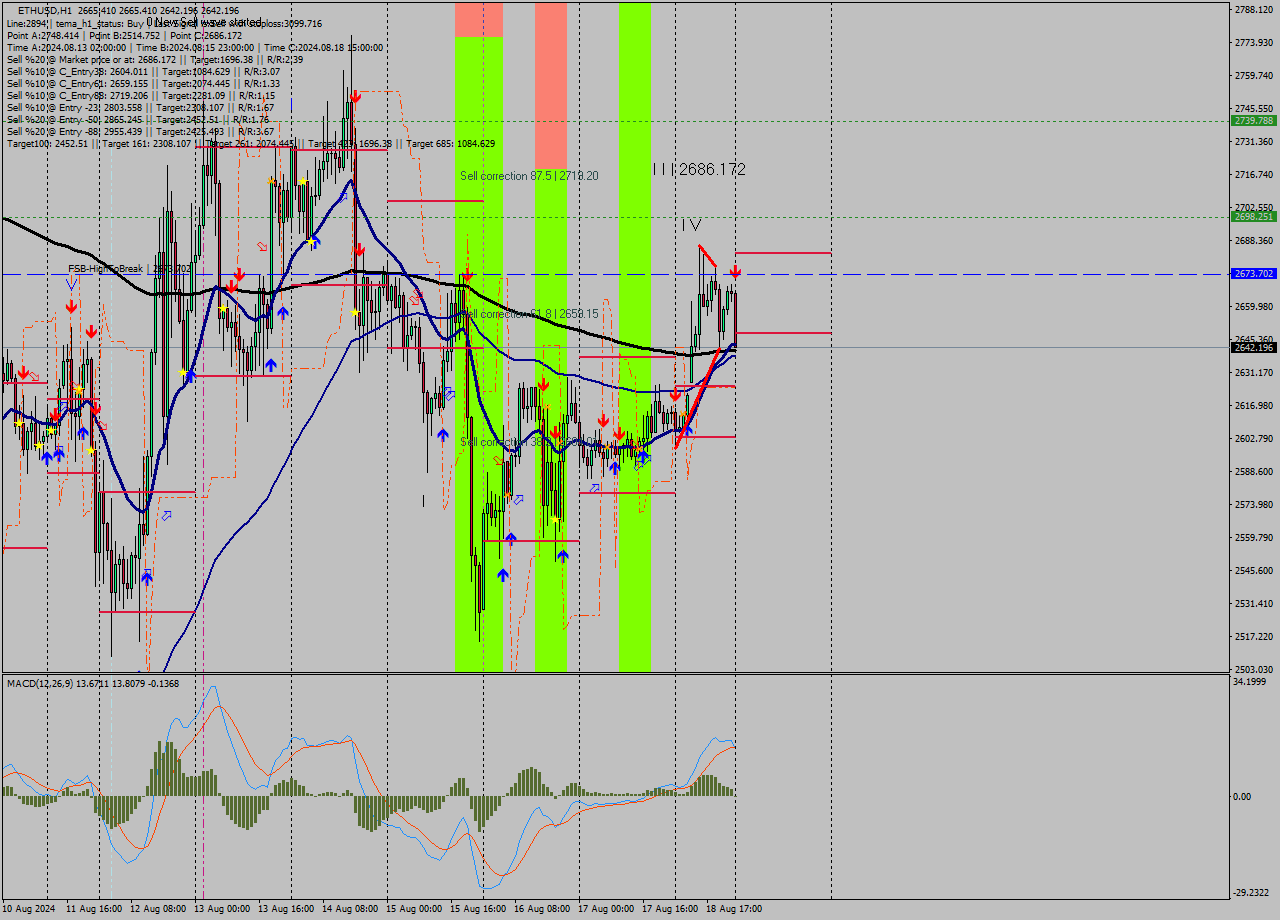Click the '16 Aug 08:00' time label

(x=542, y=909)
